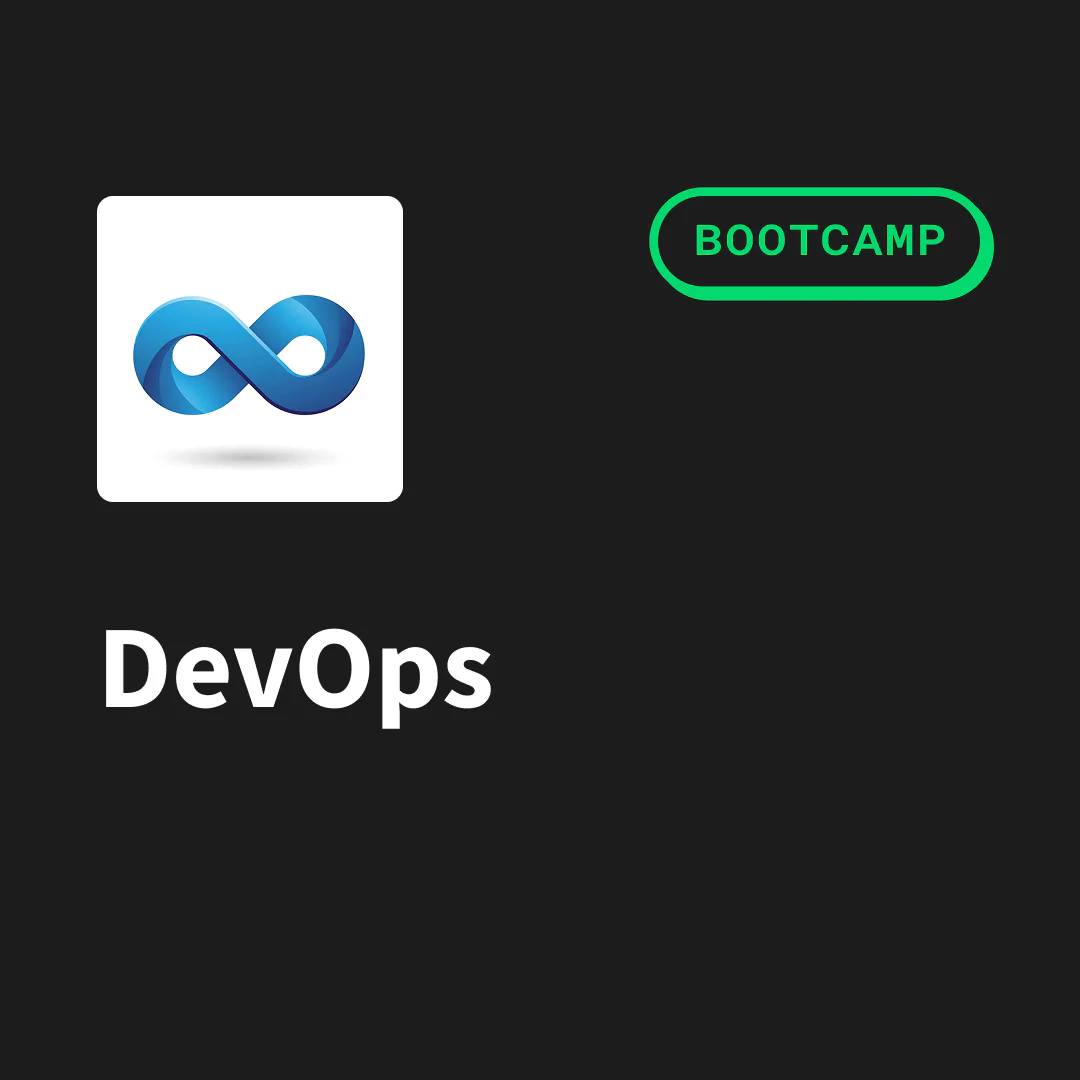
Task: Click the green BOOTCAMP badge
Action: click(821, 242)
